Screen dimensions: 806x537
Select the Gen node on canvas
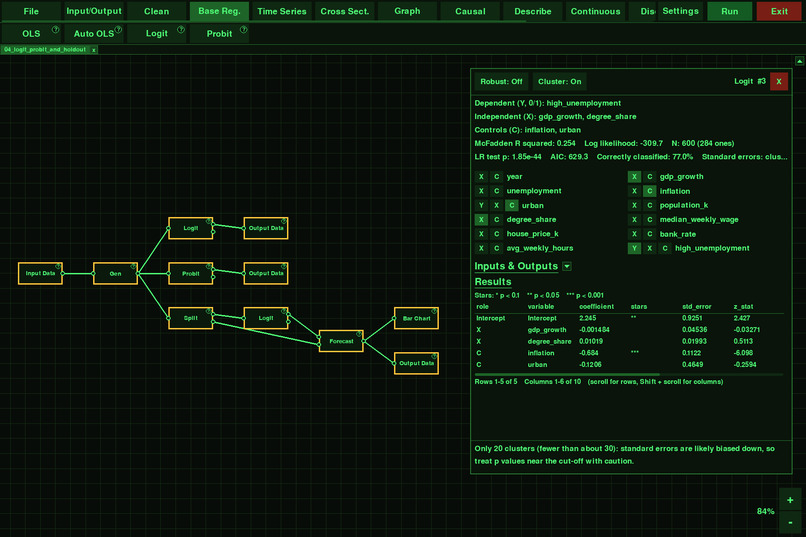(115, 273)
